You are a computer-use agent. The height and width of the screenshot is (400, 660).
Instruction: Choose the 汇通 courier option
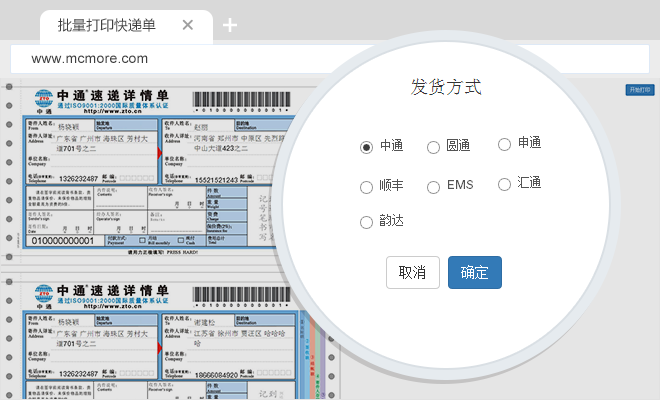pyautogui.click(x=505, y=184)
